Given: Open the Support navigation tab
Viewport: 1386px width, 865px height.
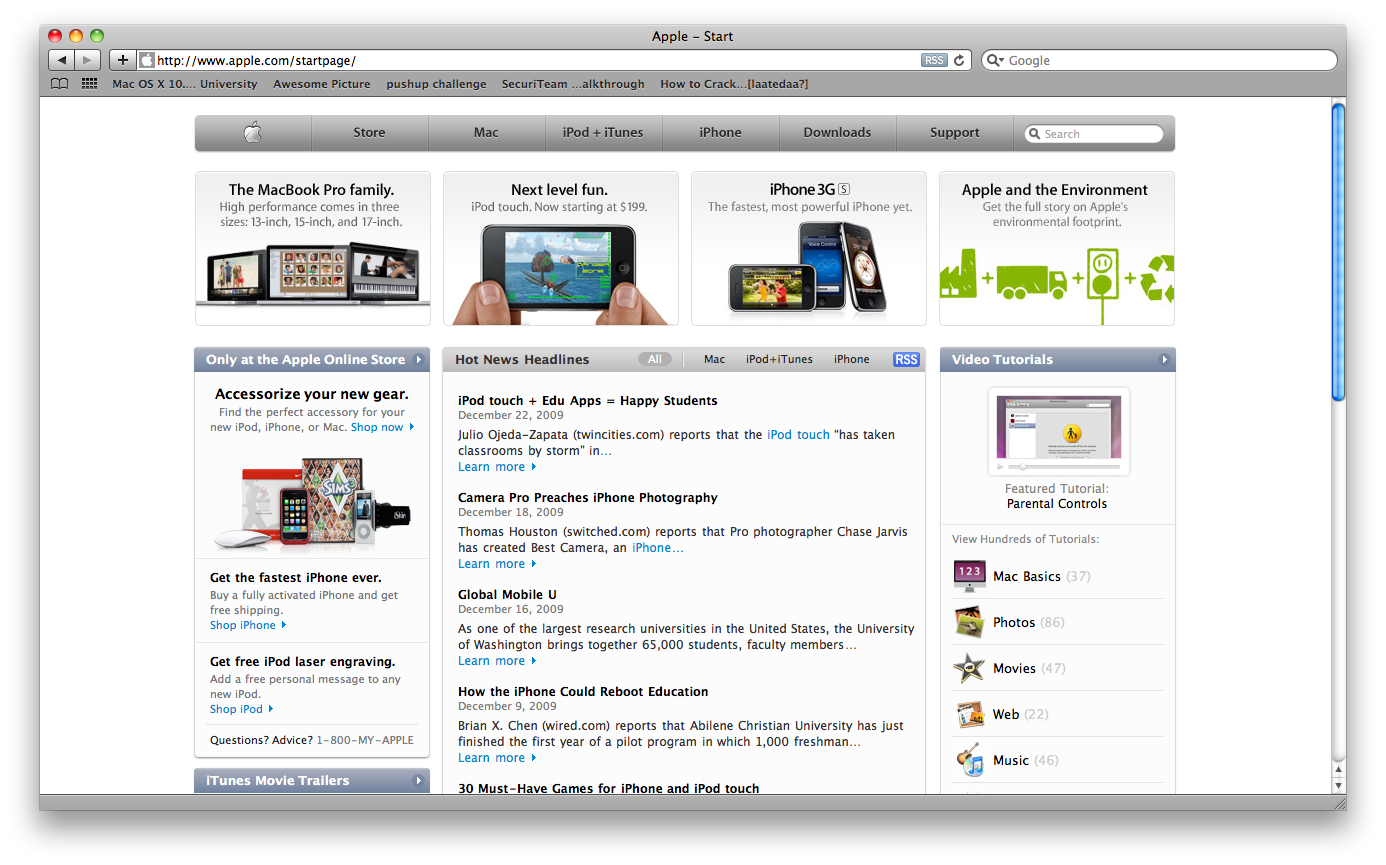Looking at the screenshot, I should point(954,132).
